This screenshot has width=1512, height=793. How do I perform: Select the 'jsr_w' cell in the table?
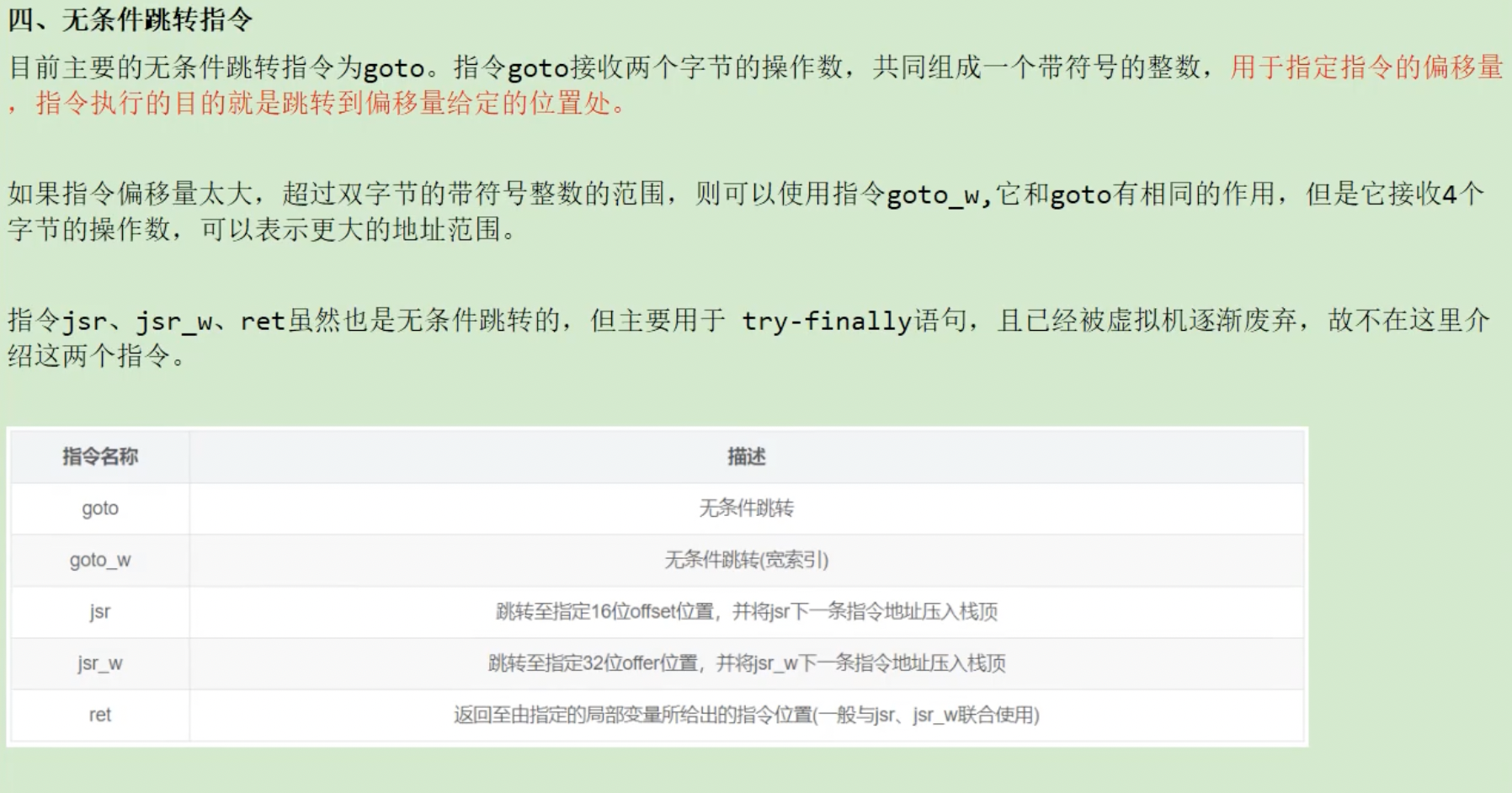pos(100,663)
